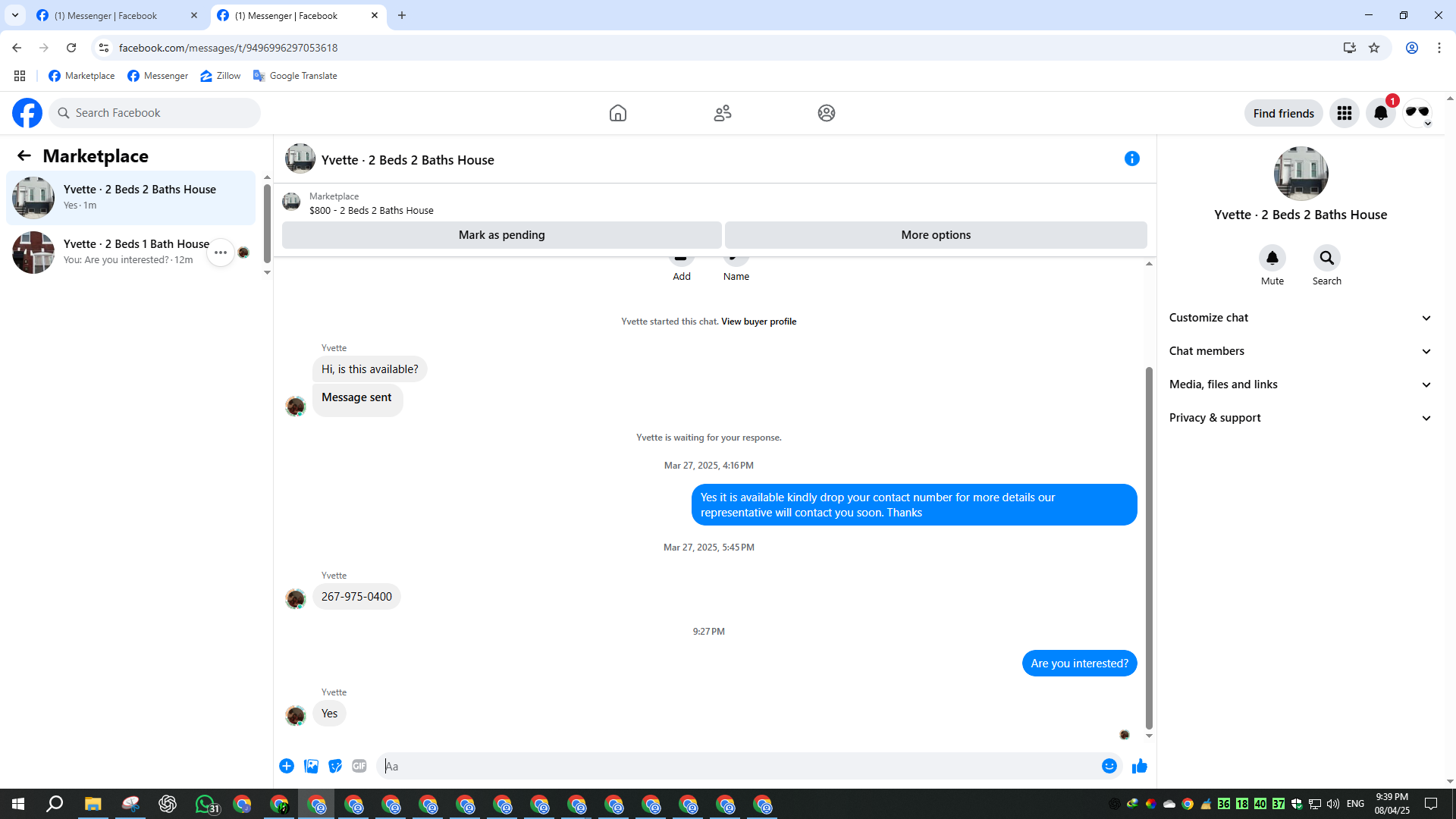Viewport: 1456px width, 819px height.
Task: Expand Customize chat section
Action: (x=1300, y=318)
